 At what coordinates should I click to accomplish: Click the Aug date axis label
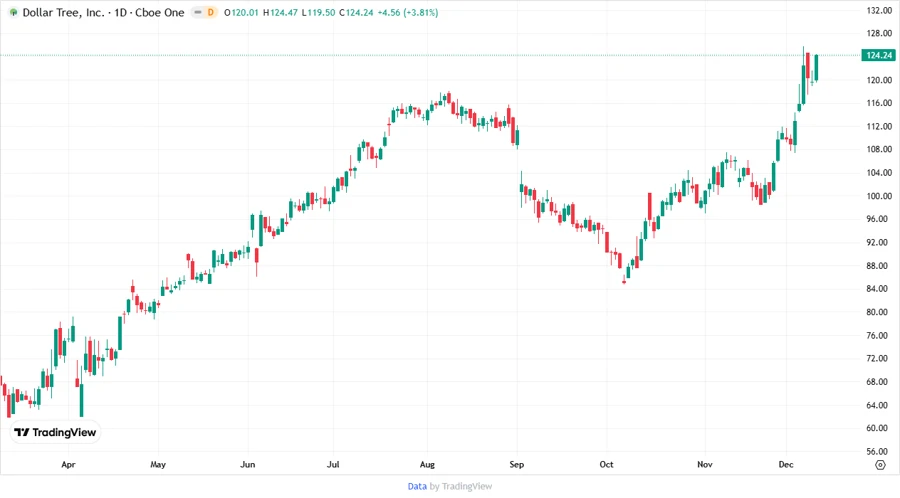[x=427, y=465]
